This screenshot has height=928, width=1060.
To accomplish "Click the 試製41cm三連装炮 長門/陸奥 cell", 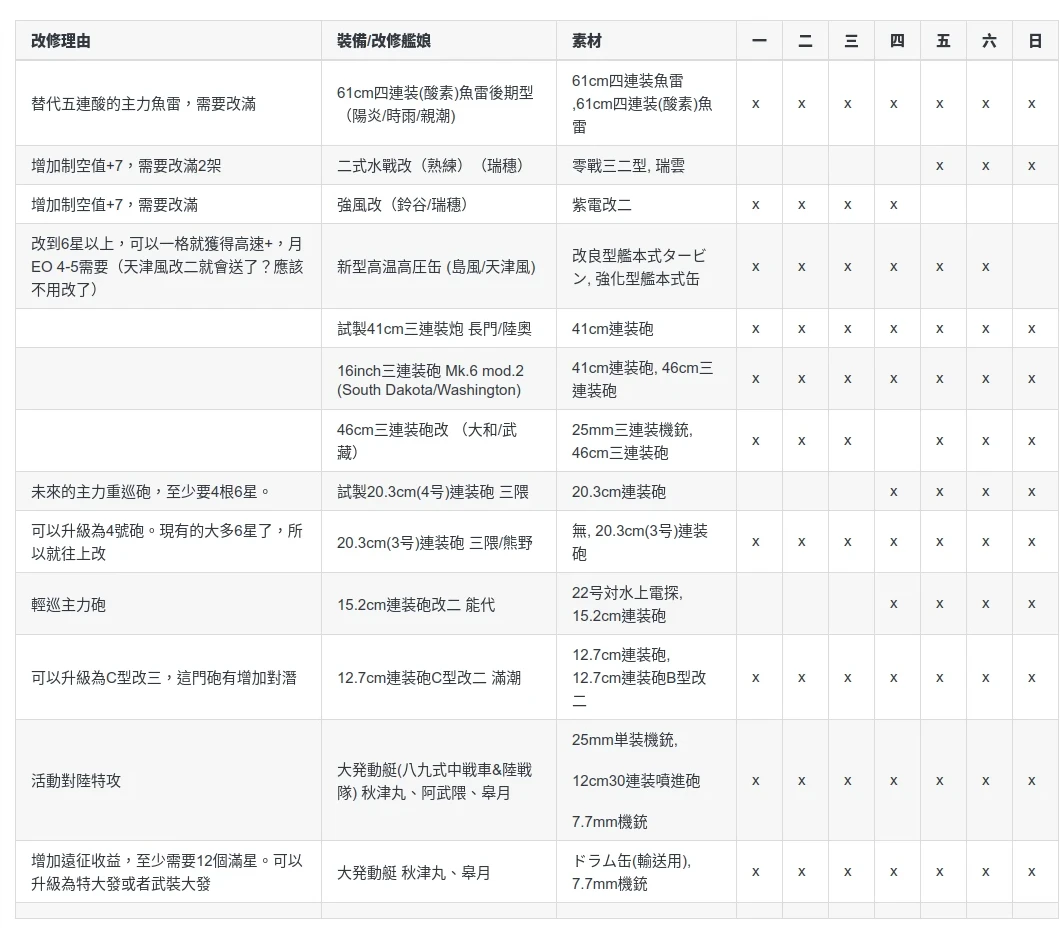I will click(x=434, y=329).
